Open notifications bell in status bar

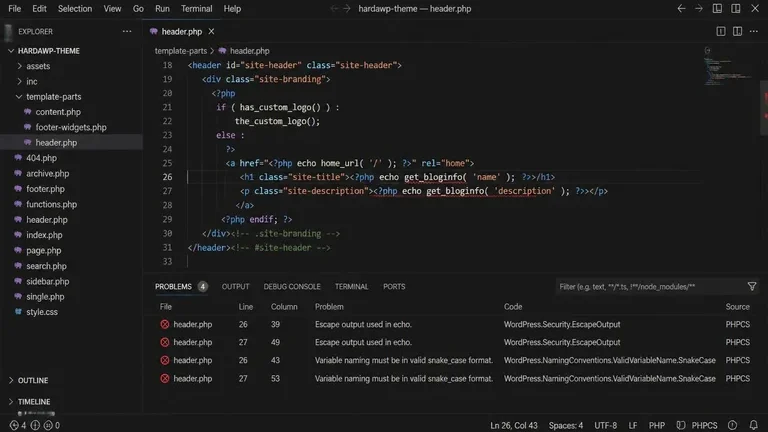[x=753, y=425]
